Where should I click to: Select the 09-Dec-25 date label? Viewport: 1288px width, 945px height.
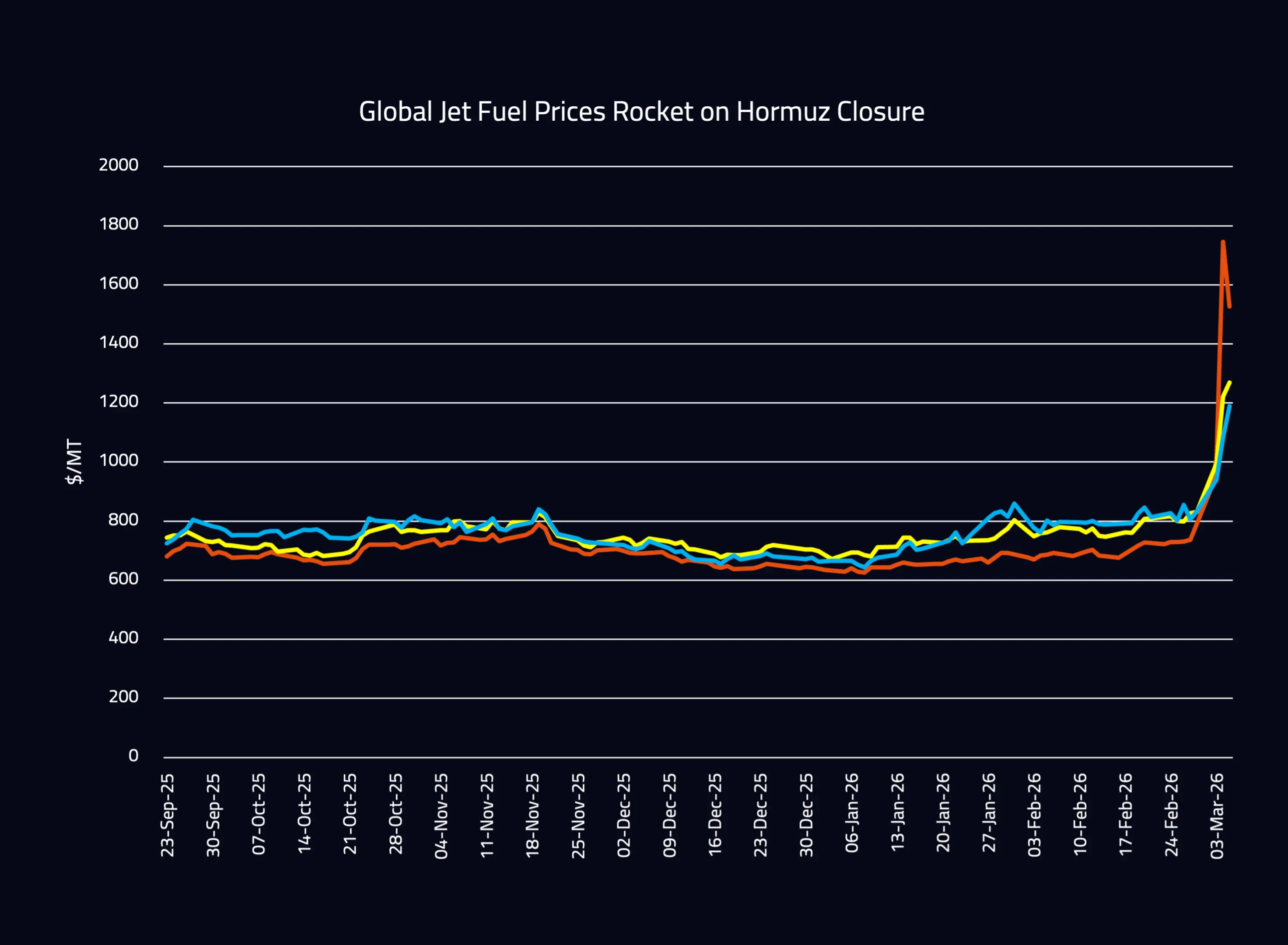669,815
